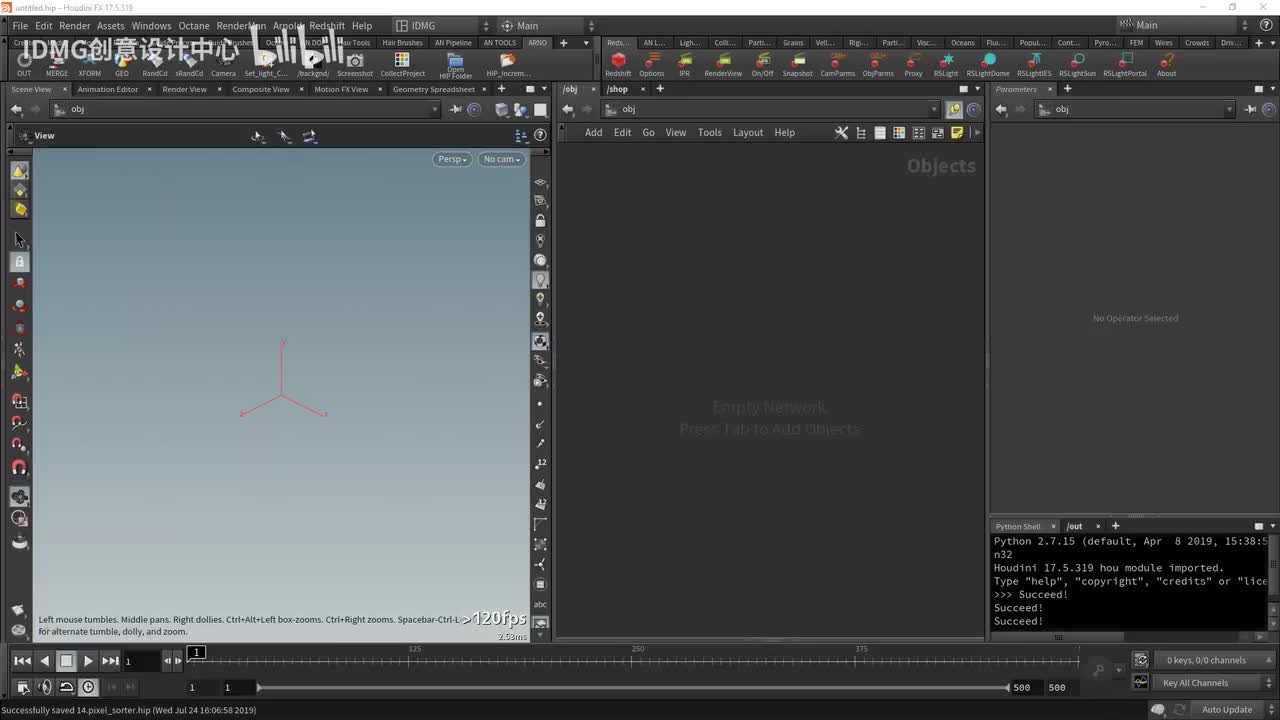Click the Redshift shelf tool icon
The height and width of the screenshot is (720, 1280).
click(x=618, y=61)
